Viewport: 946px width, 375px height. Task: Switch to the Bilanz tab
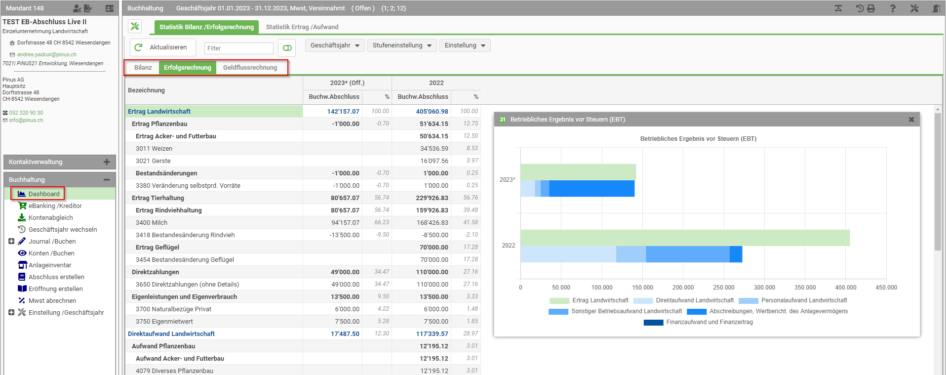(143, 68)
